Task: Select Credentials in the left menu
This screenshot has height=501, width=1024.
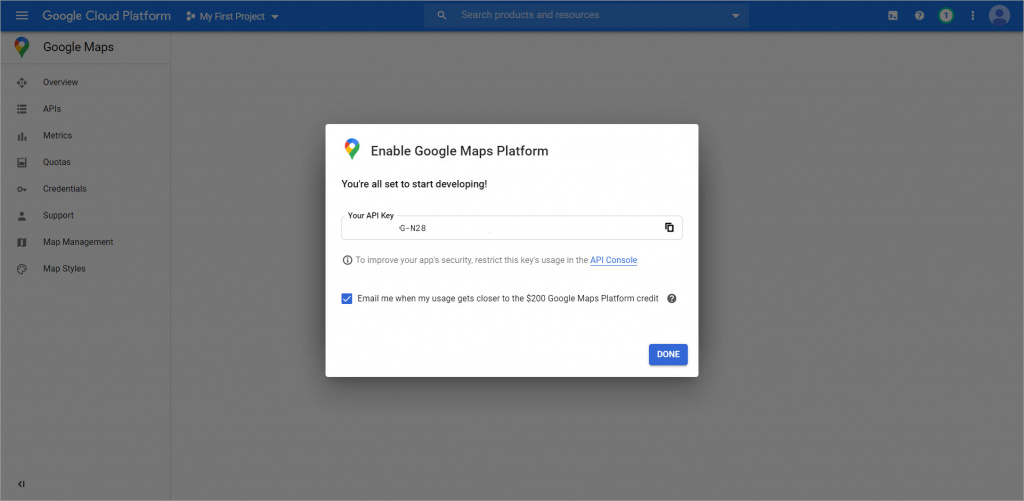Action: pos(64,189)
